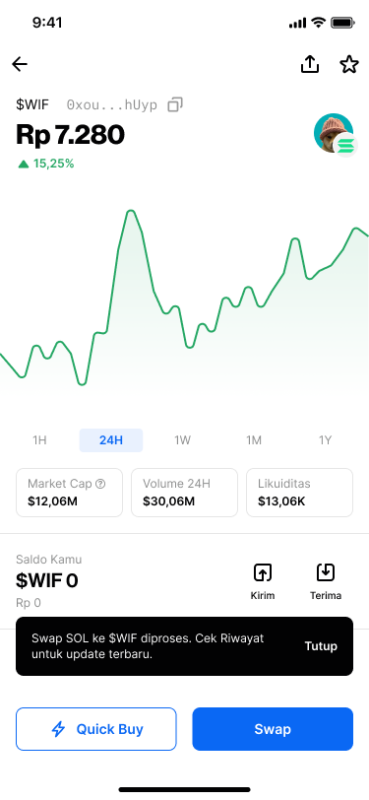Switch chart to 1W range
Image resolution: width=369 pixels, height=800 pixels.
click(x=182, y=440)
